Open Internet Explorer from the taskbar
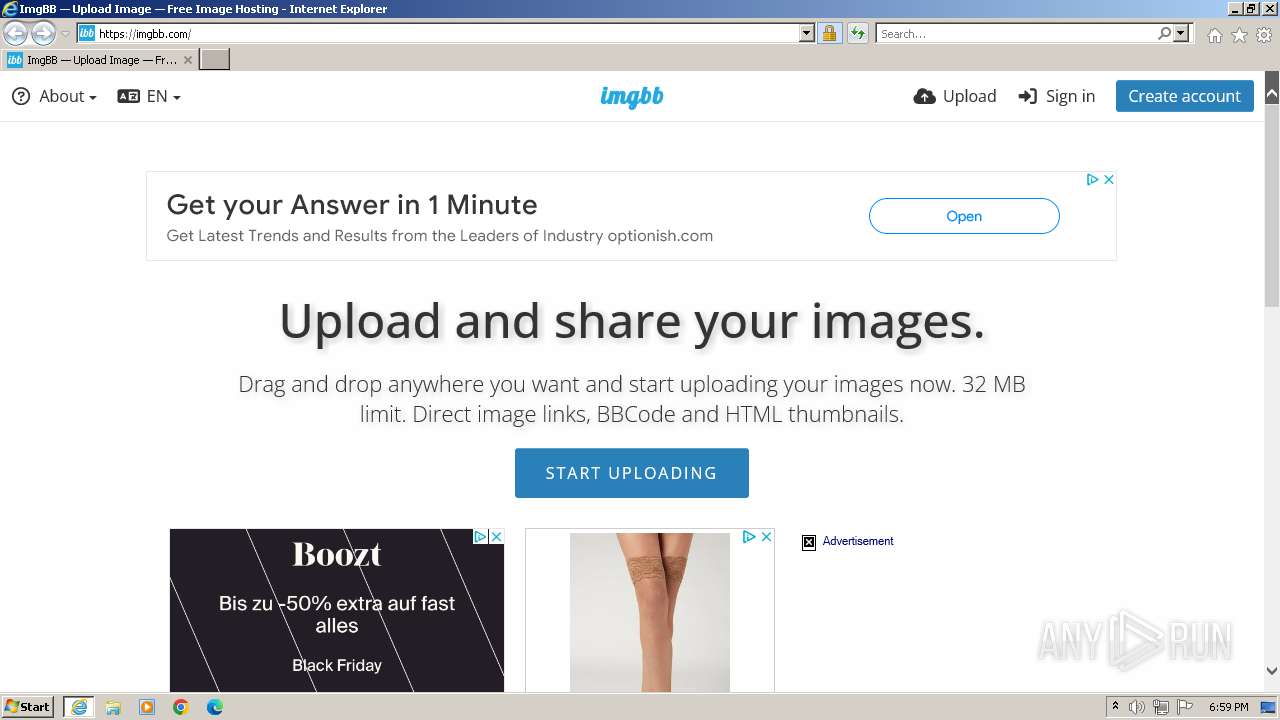This screenshot has width=1280, height=720. pos(79,707)
